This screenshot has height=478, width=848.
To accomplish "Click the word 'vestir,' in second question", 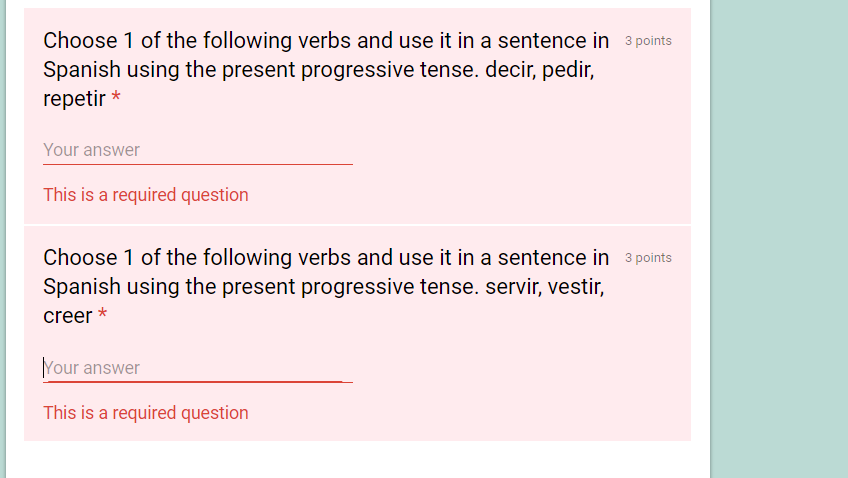I will click(576, 287).
